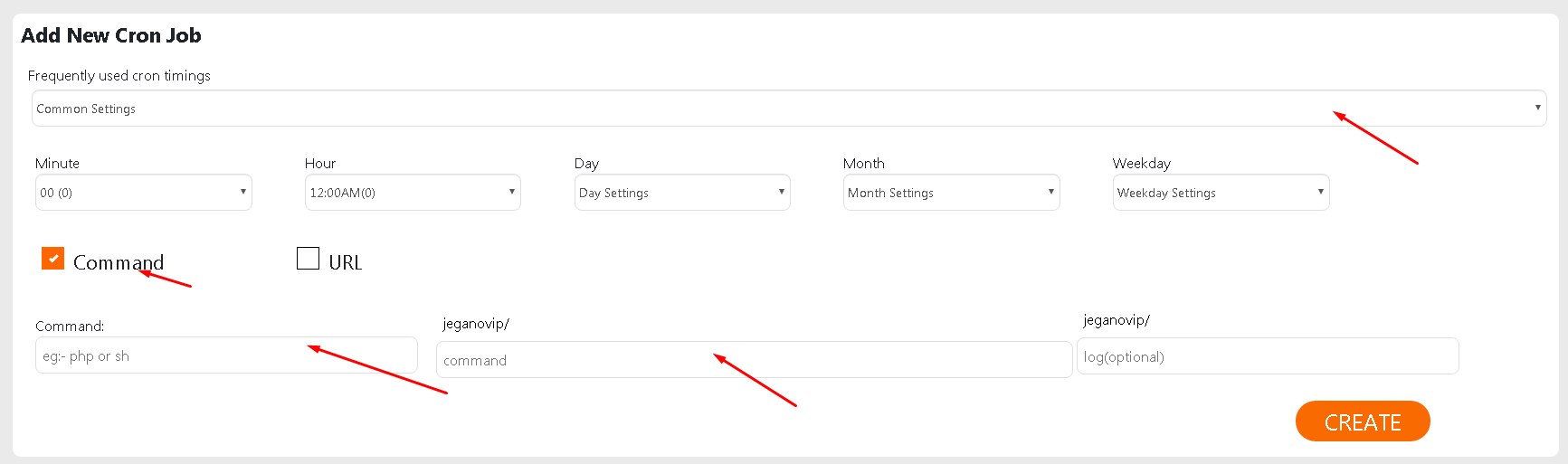Expand the Day Settings dropdown
The width and height of the screenshot is (1568, 464).
(682, 193)
